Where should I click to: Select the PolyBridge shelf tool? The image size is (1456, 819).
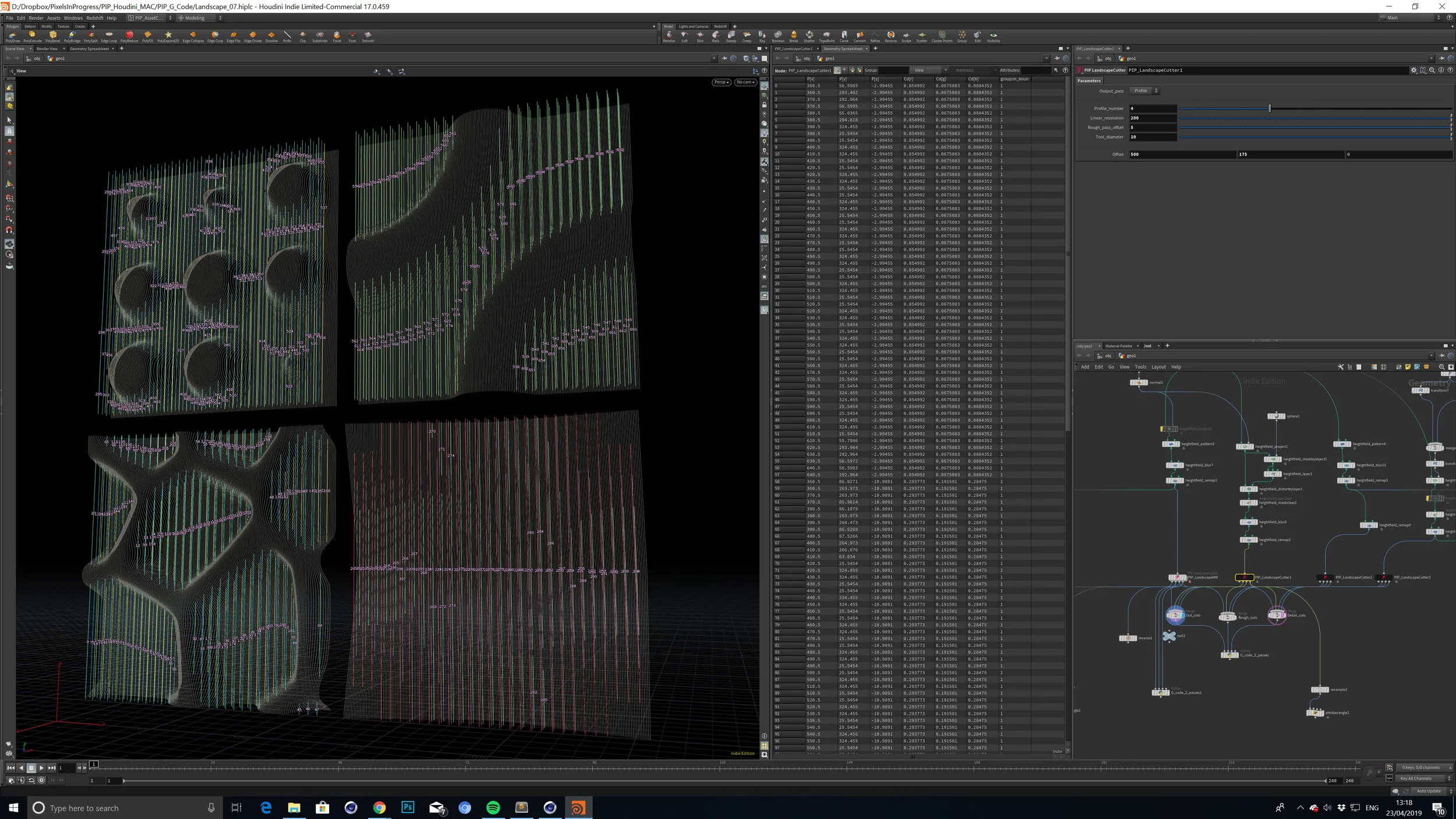point(72,37)
